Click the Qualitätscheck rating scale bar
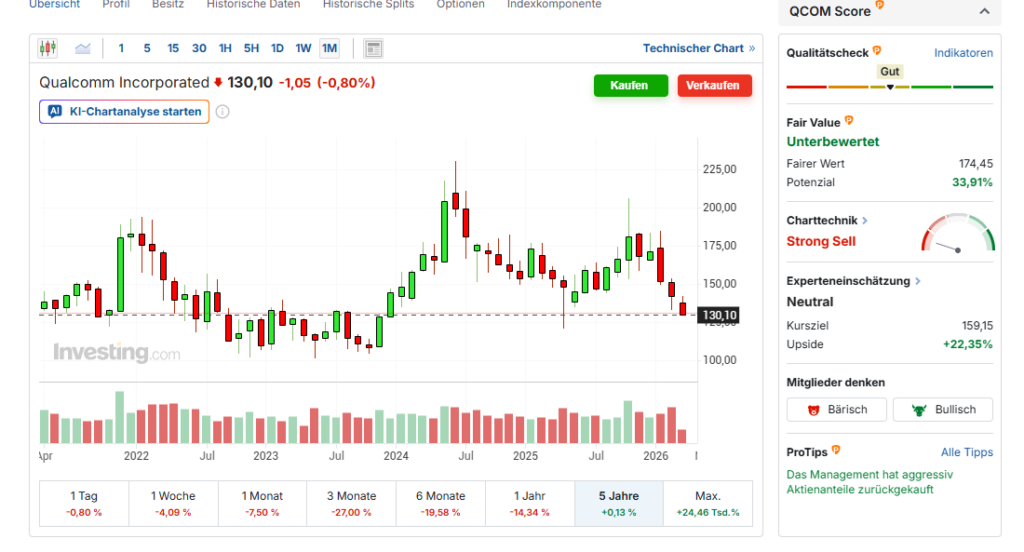The width and height of the screenshot is (1024, 552). coord(890,87)
